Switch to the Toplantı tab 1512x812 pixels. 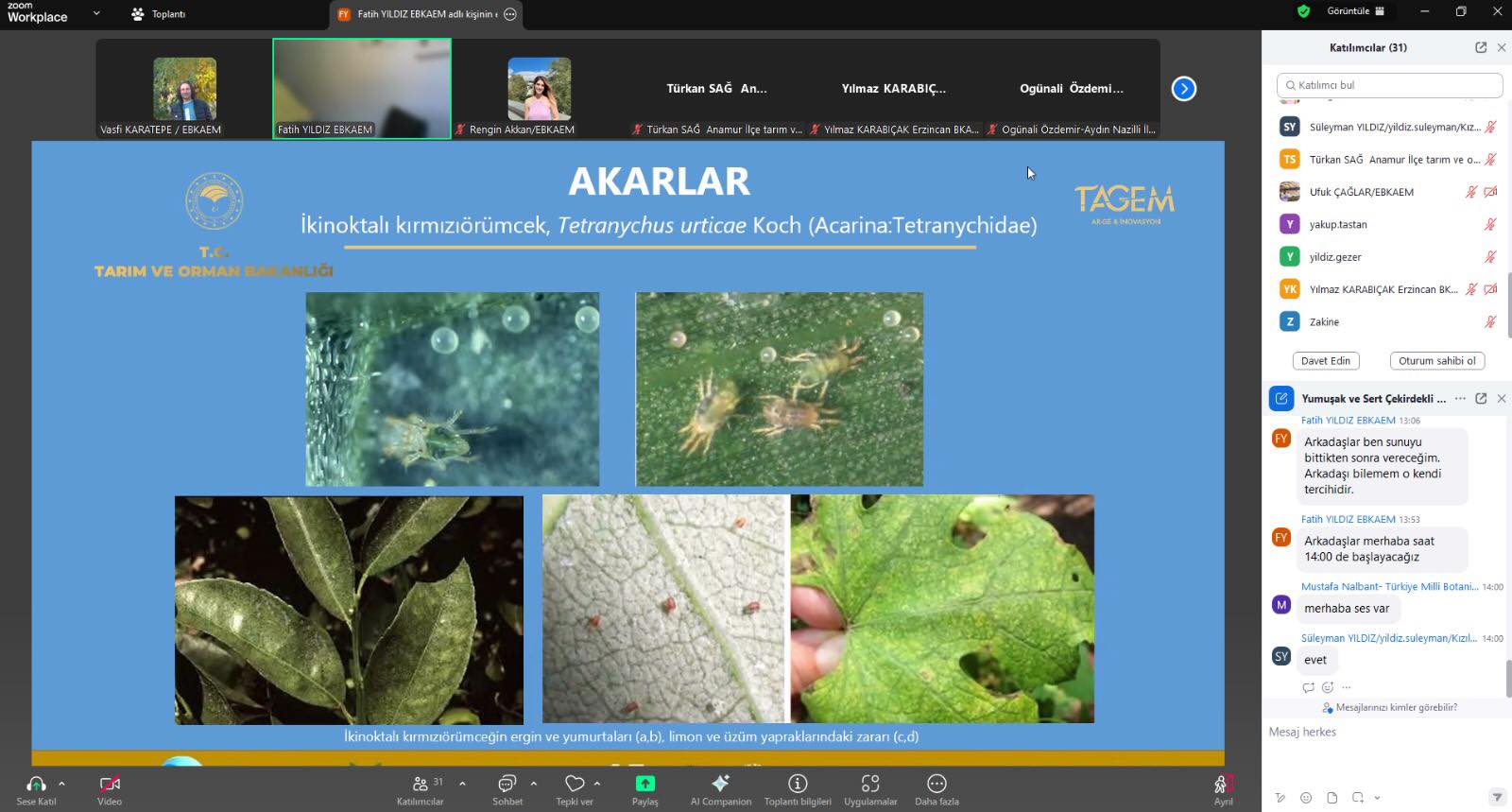pos(159,14)
